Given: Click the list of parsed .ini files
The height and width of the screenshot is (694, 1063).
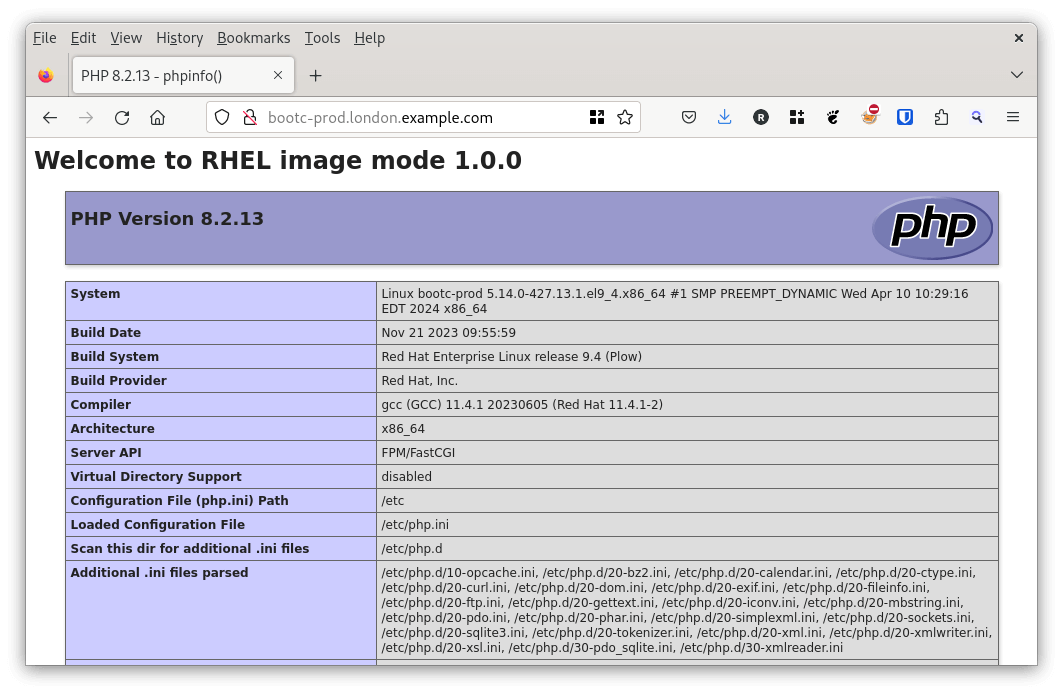Looking at the screenshot, I should [x=686, y=610].
